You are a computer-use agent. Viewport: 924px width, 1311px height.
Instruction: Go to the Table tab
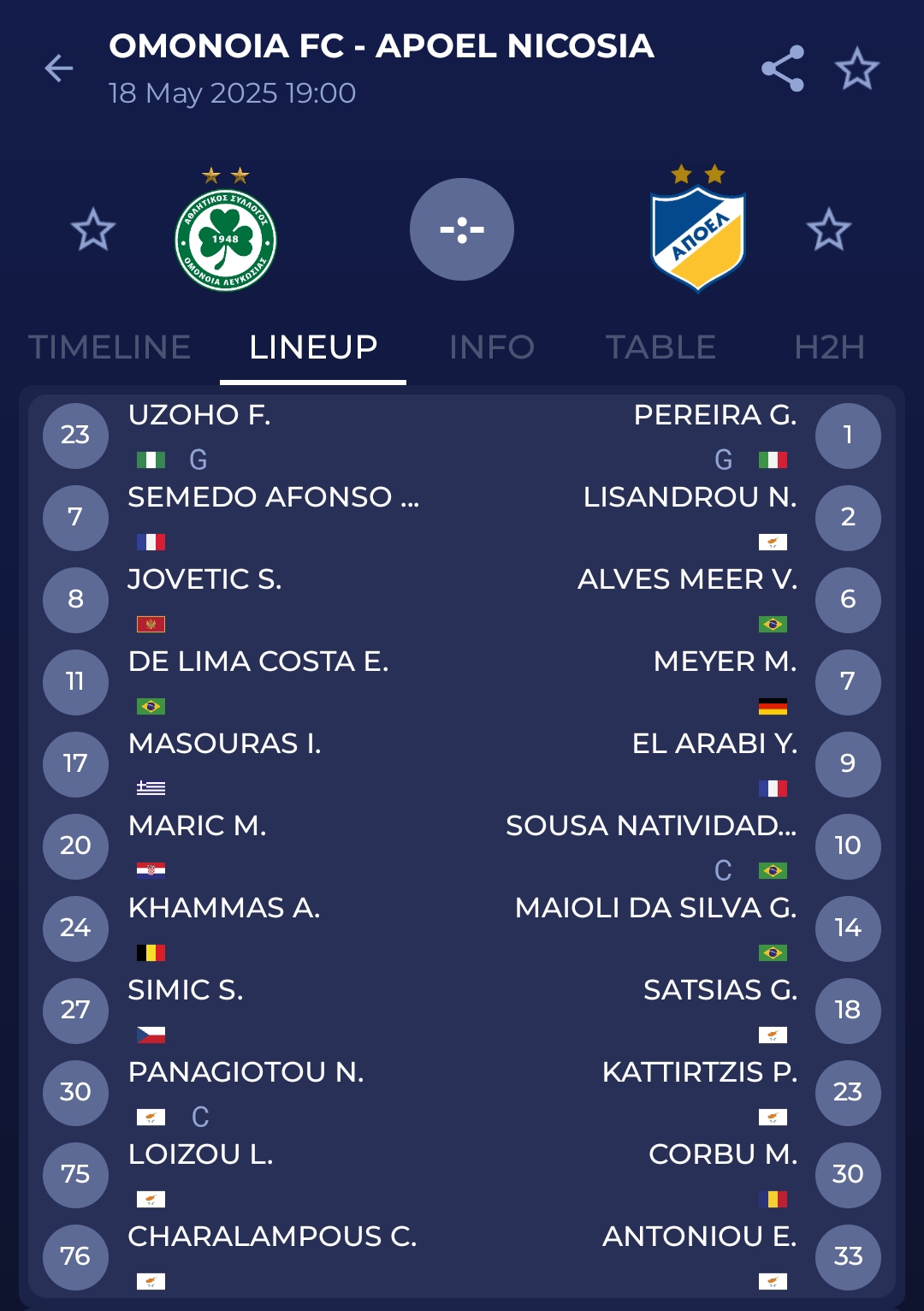point(660,347)
